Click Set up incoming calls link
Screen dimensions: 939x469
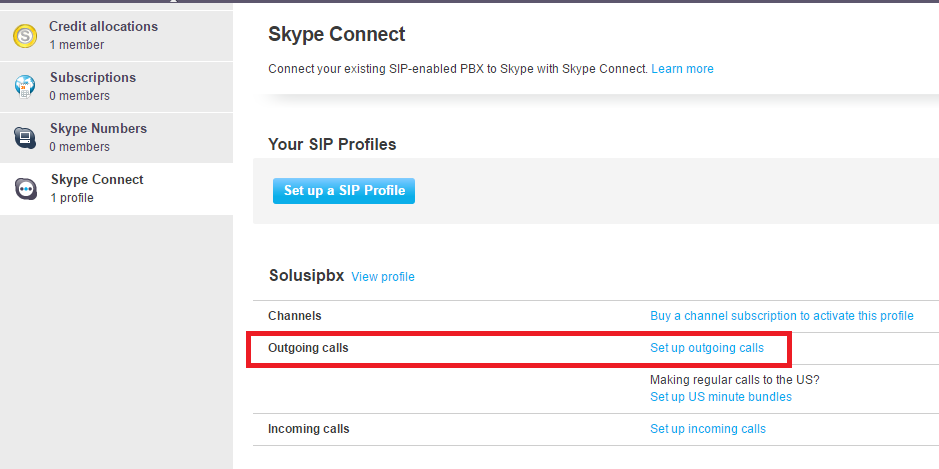coord(707,429)
